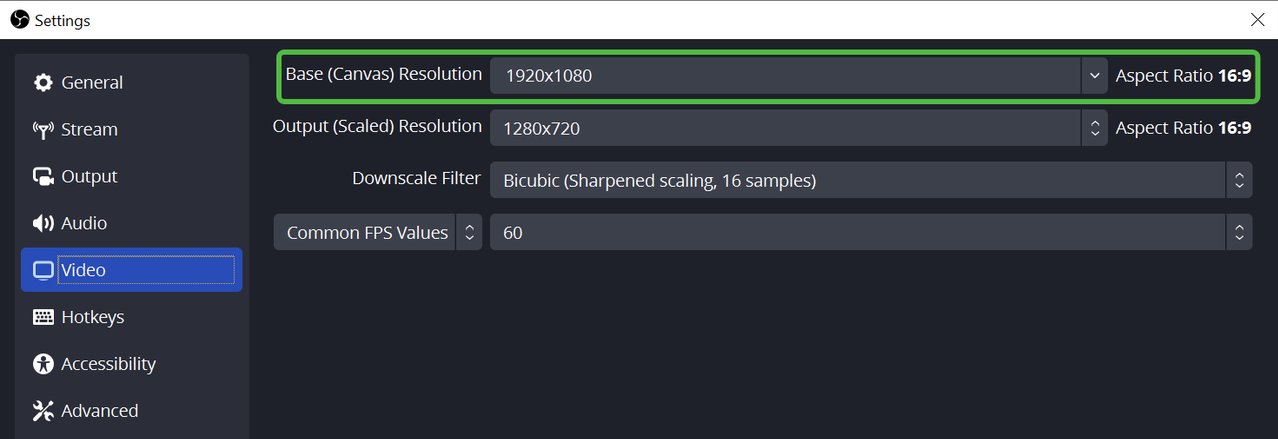Click the Hotkeys keyboard icon

pos(43,317)
